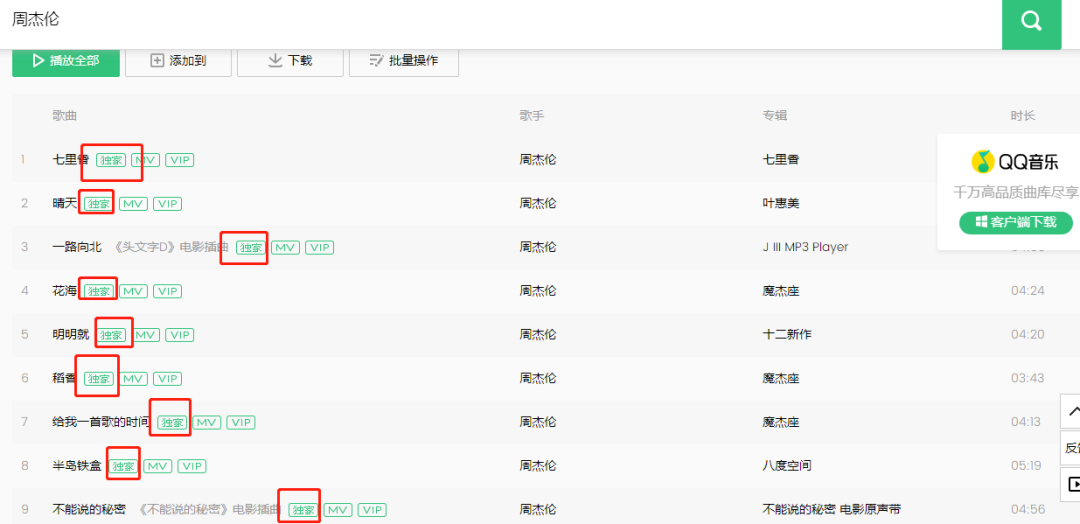Open 批量操作 batch operations
This screenshot has width=1080, height=524.
[x=403, y=61]
